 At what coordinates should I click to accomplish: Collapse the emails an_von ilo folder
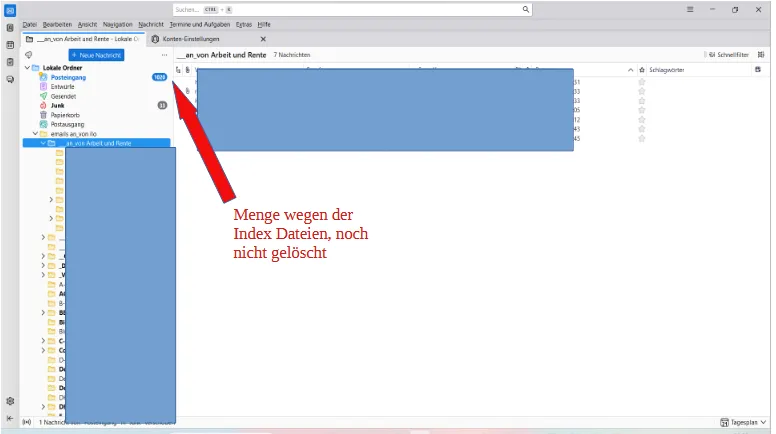pos(35,134)
